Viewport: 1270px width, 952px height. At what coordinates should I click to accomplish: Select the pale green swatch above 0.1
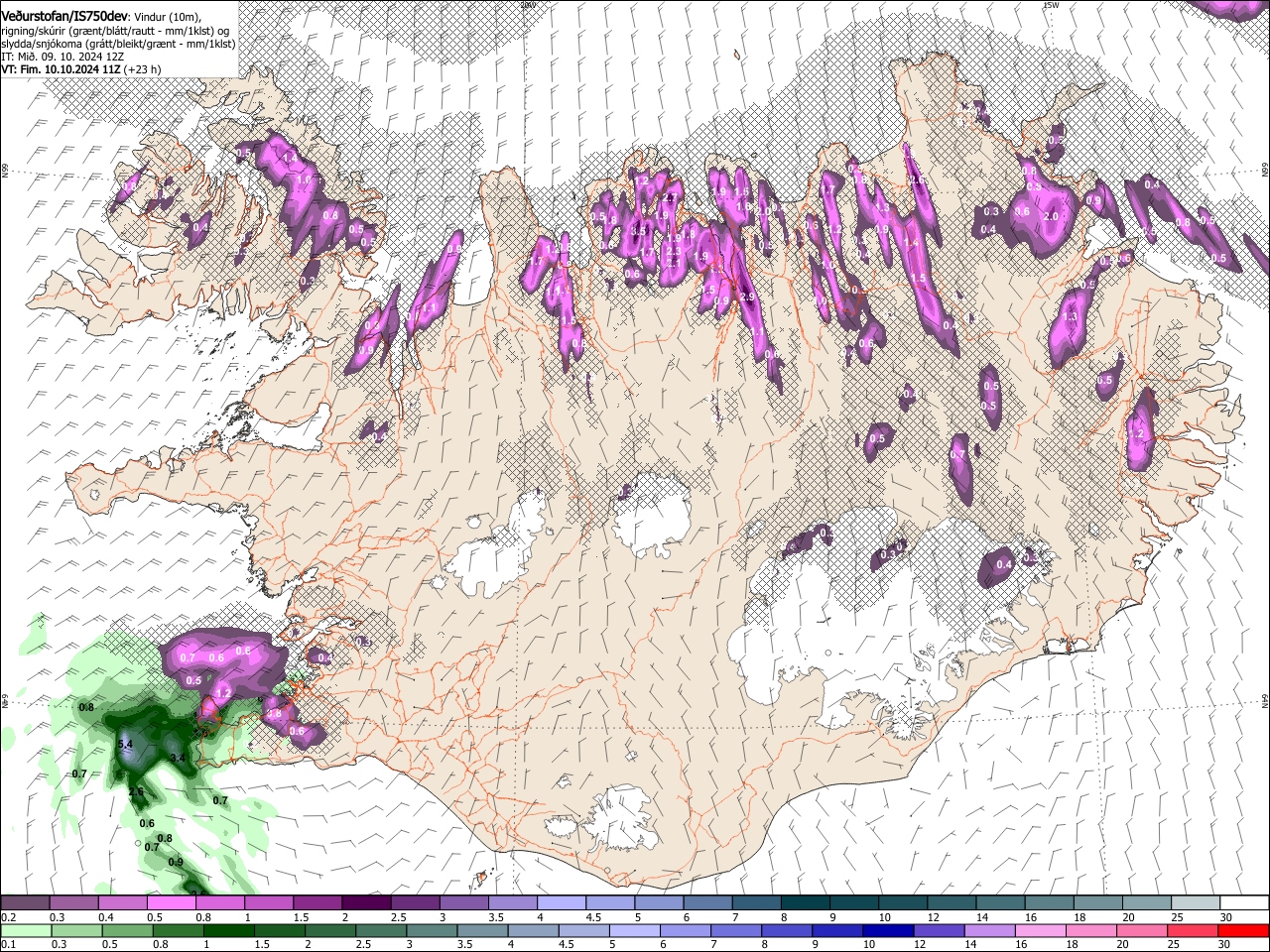(x=25, y=930)
